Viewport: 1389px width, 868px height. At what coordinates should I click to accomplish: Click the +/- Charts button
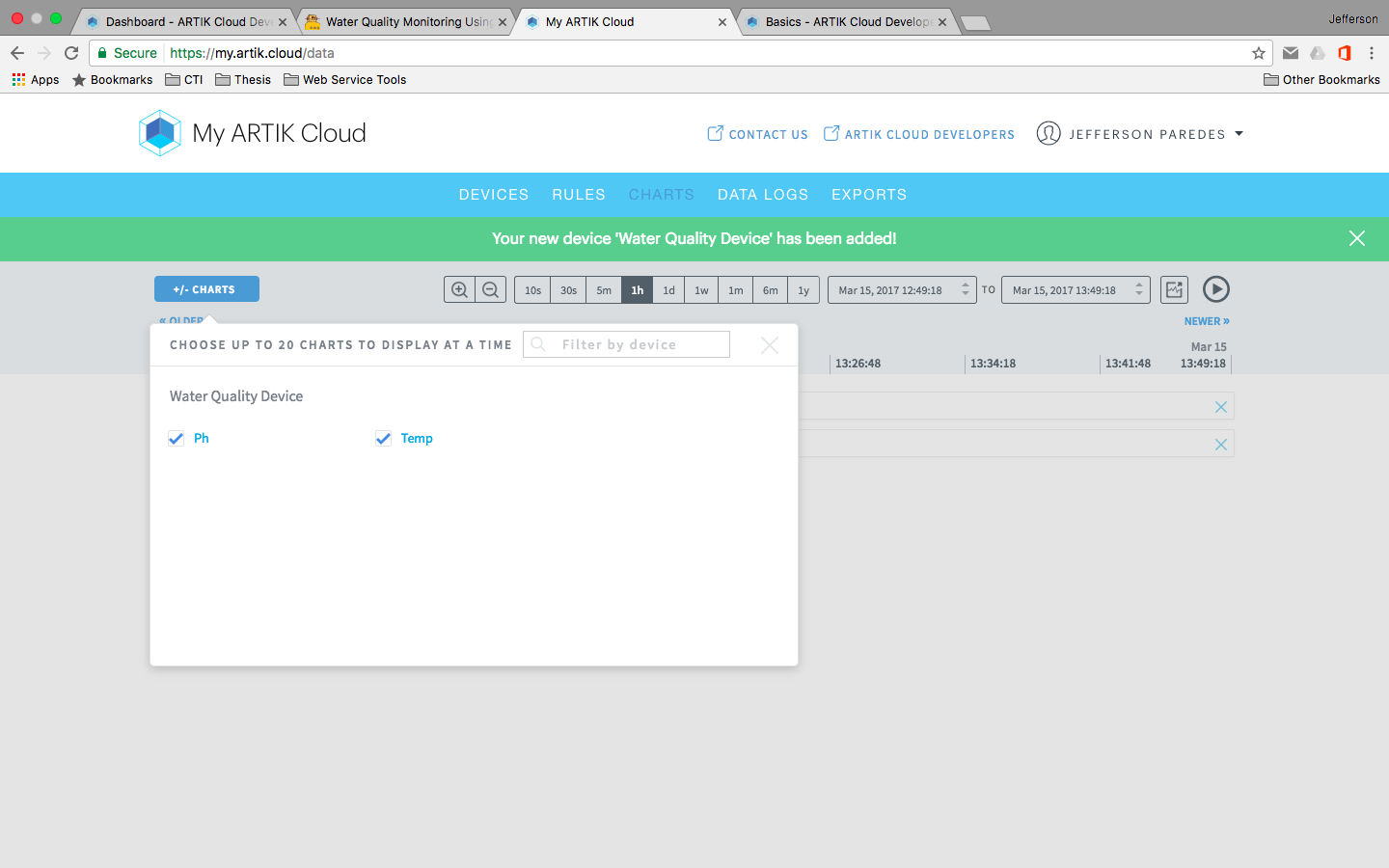click(206, 289)
